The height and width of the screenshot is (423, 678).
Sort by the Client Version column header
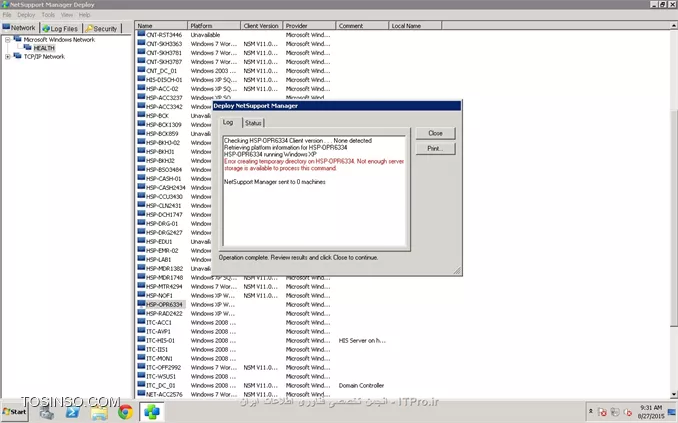[261, 26]
